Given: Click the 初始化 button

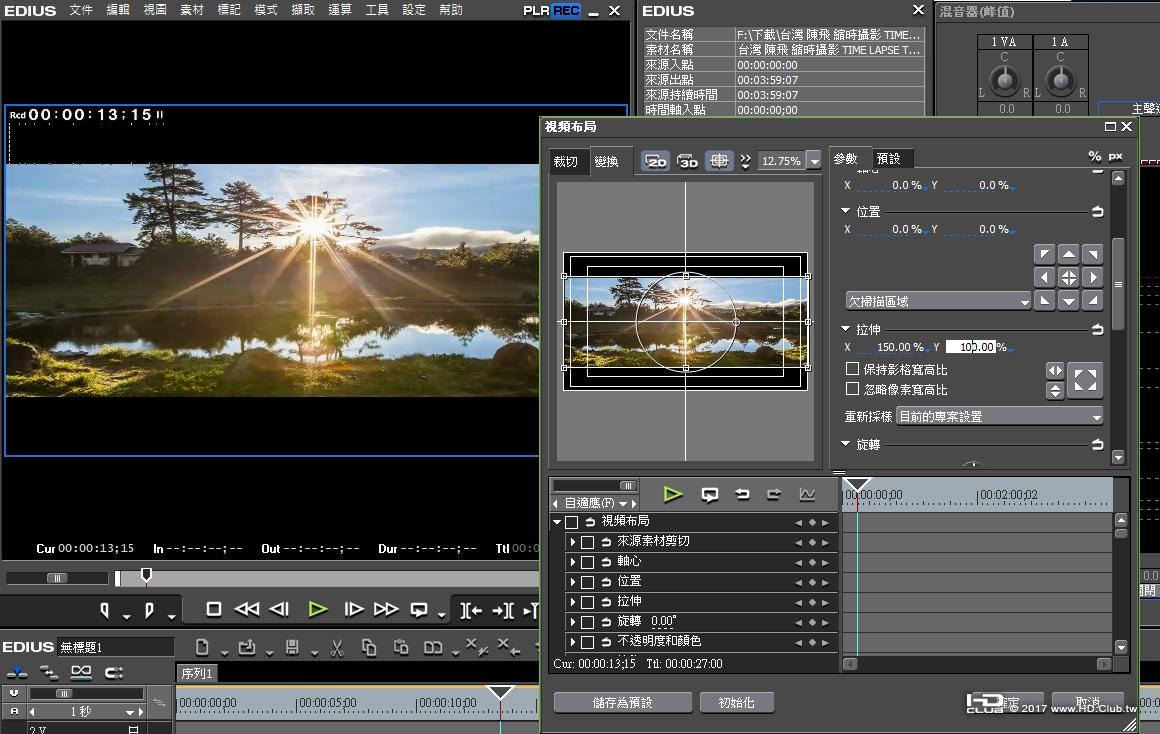Looking at the screenshot, I should [736, 702].
